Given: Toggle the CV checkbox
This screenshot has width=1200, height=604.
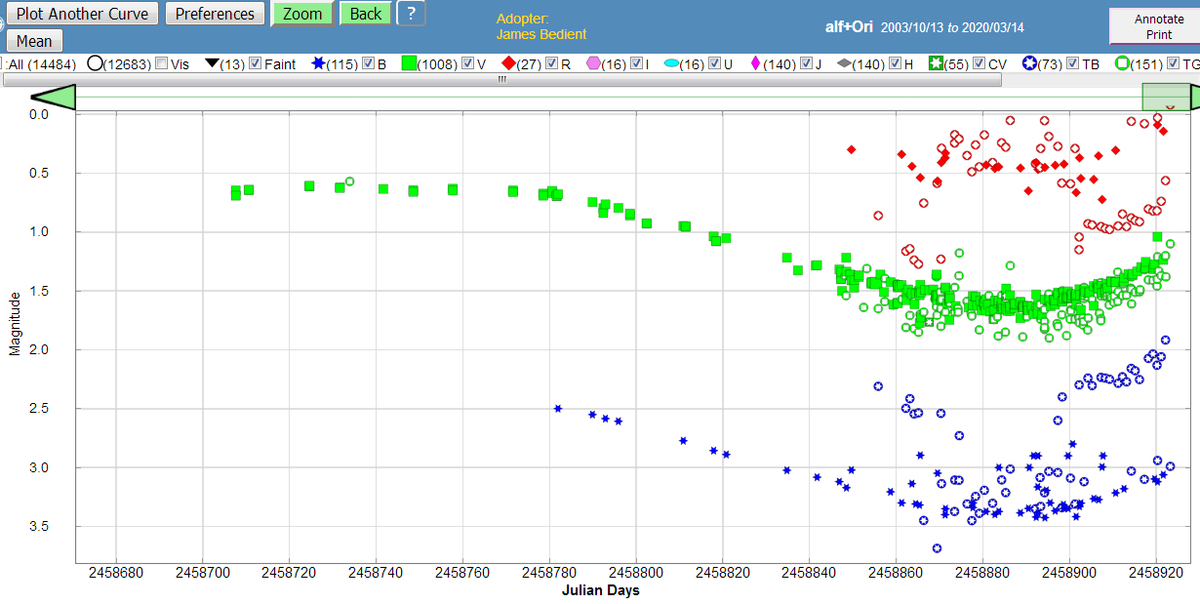Looking at the screenshot, I should point(979,64).
